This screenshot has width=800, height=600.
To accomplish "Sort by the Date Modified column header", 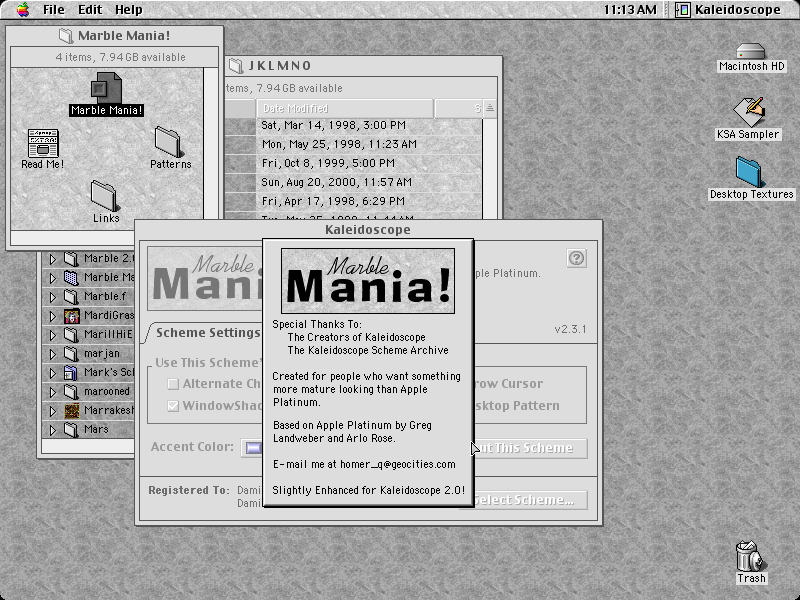I will [345, 108].
